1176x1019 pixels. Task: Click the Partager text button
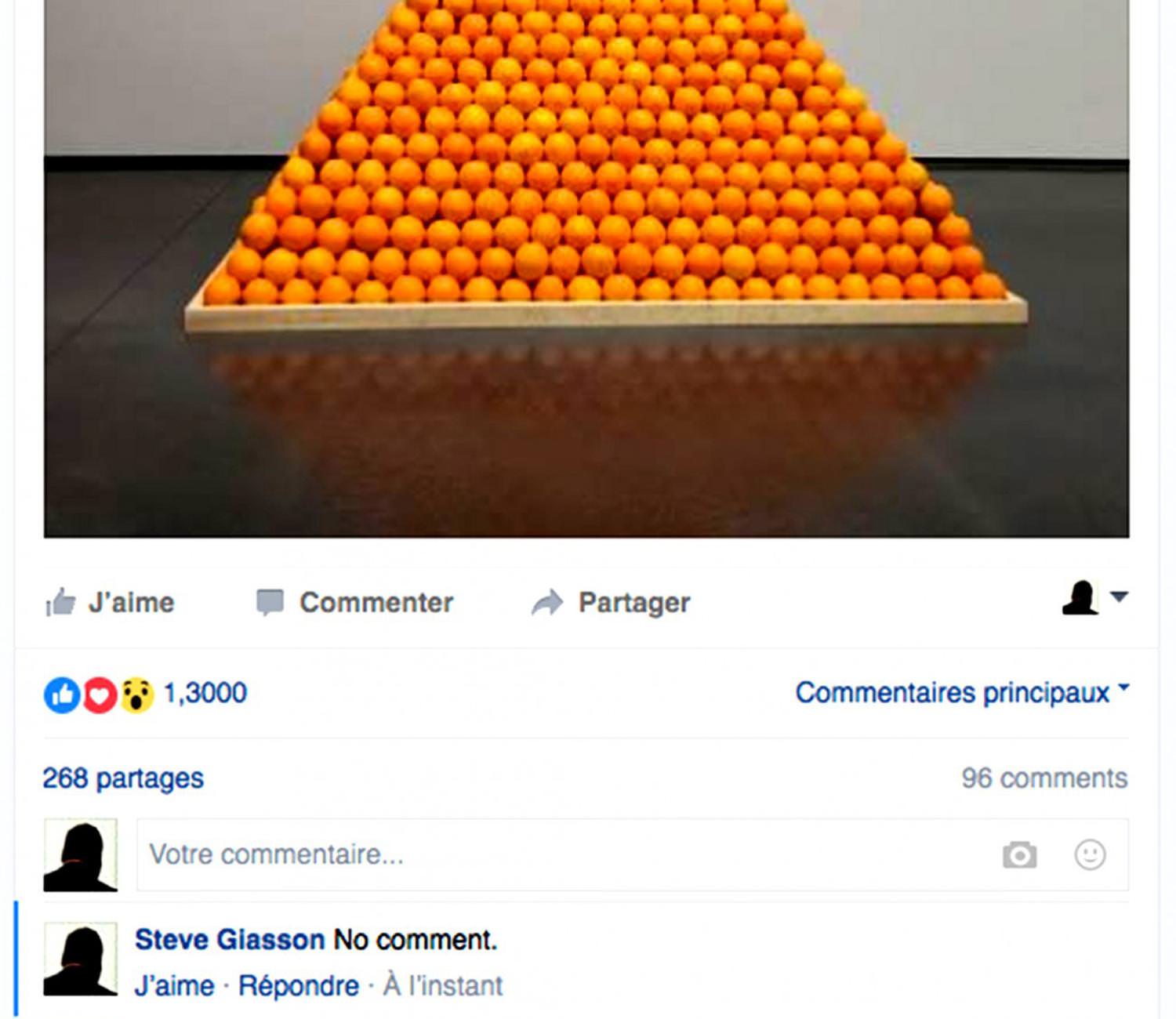tap(634, 602)
